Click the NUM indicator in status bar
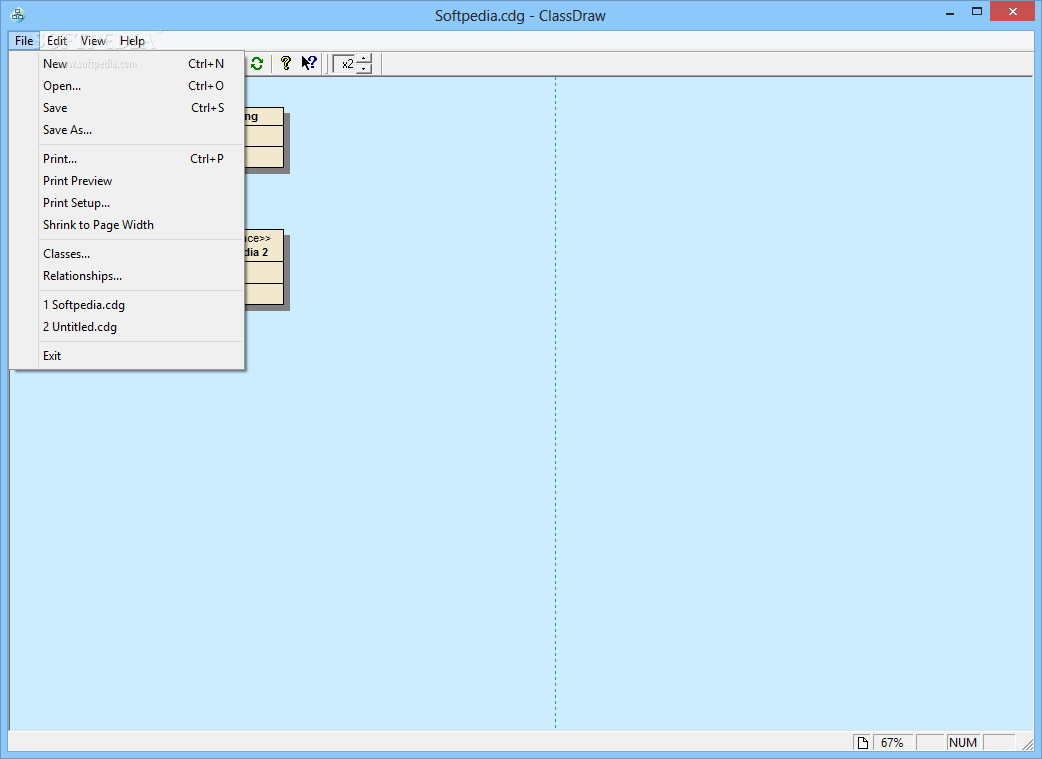 tap(963, 742)
